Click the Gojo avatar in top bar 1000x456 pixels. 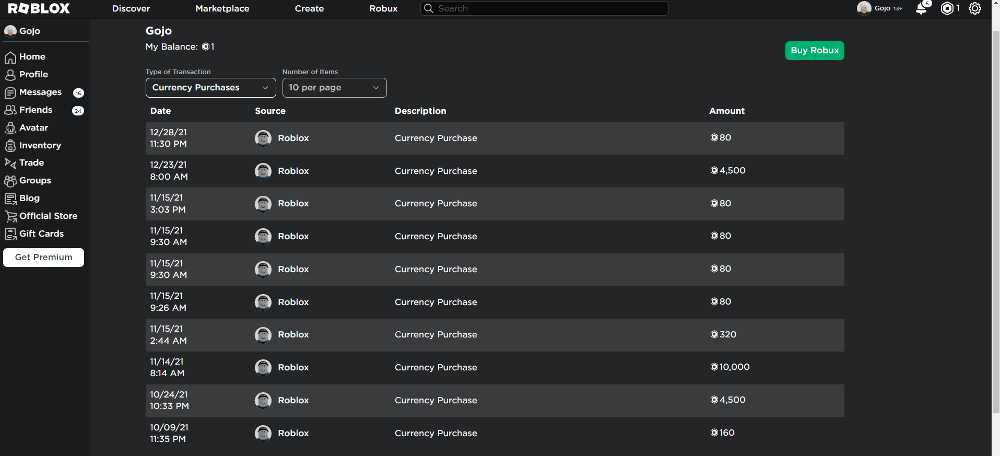[864, 8]
